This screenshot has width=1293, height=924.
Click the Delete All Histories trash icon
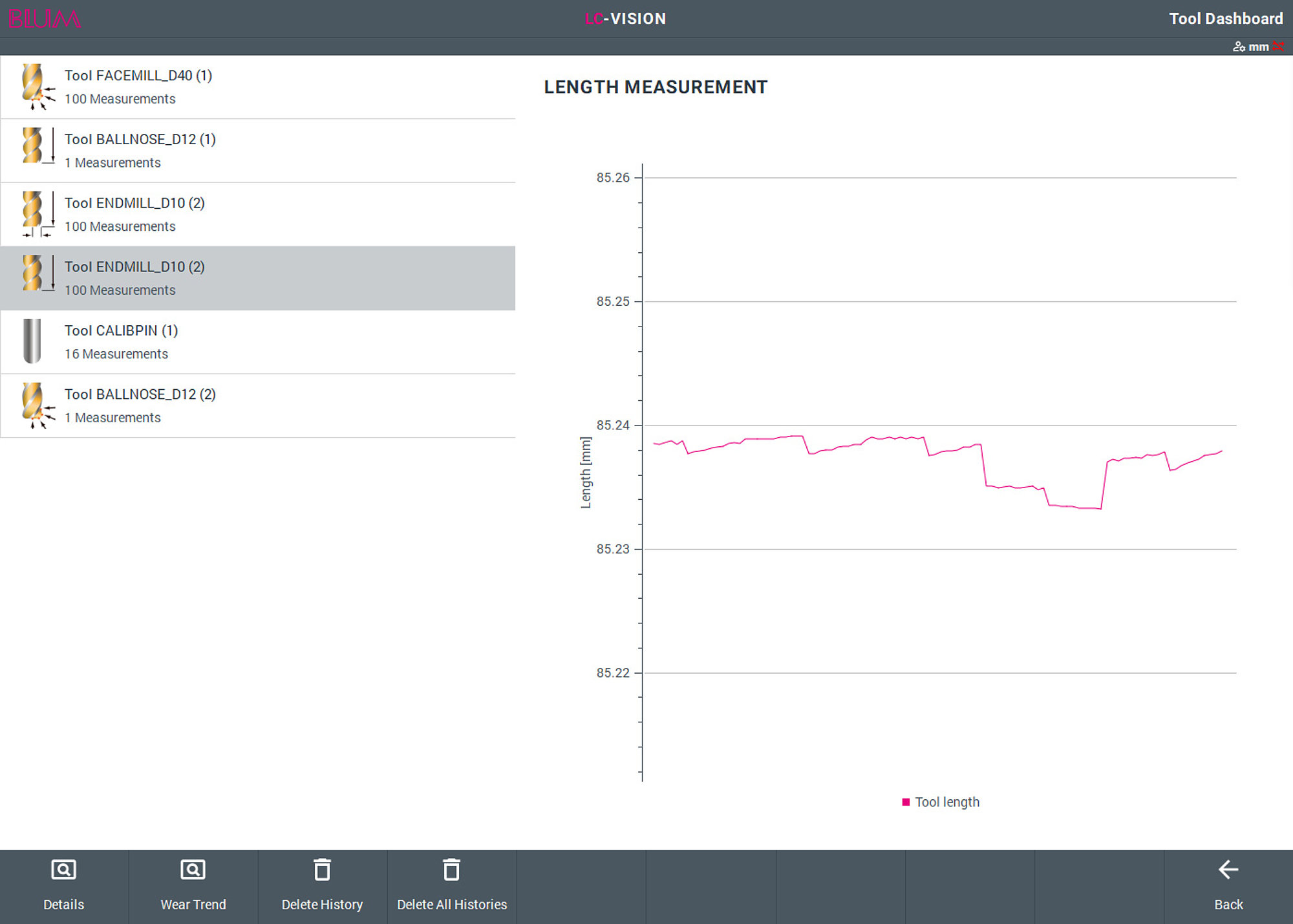451,870
